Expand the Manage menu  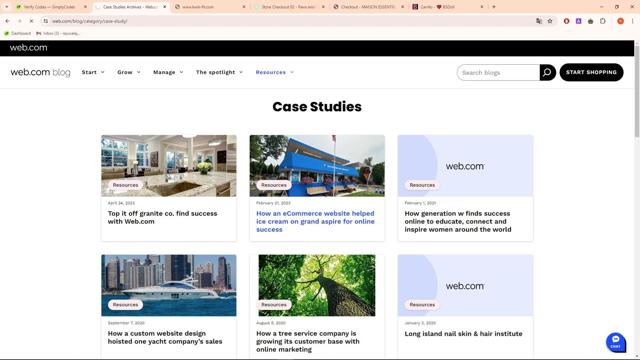pyautogui.click(x=168, y=72)
